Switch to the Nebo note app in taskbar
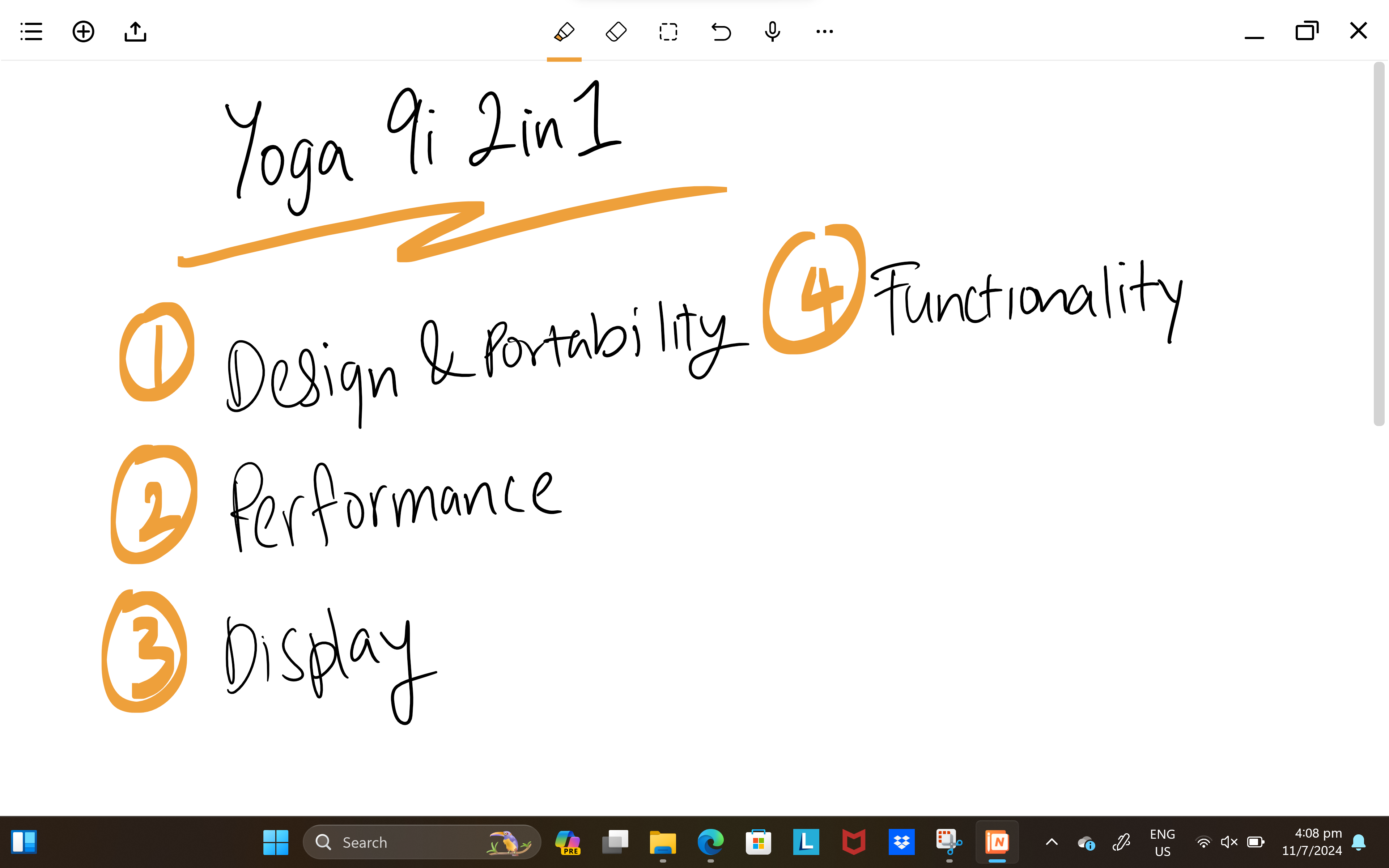This screenshot has width=1389, height=868. [997, 842]
